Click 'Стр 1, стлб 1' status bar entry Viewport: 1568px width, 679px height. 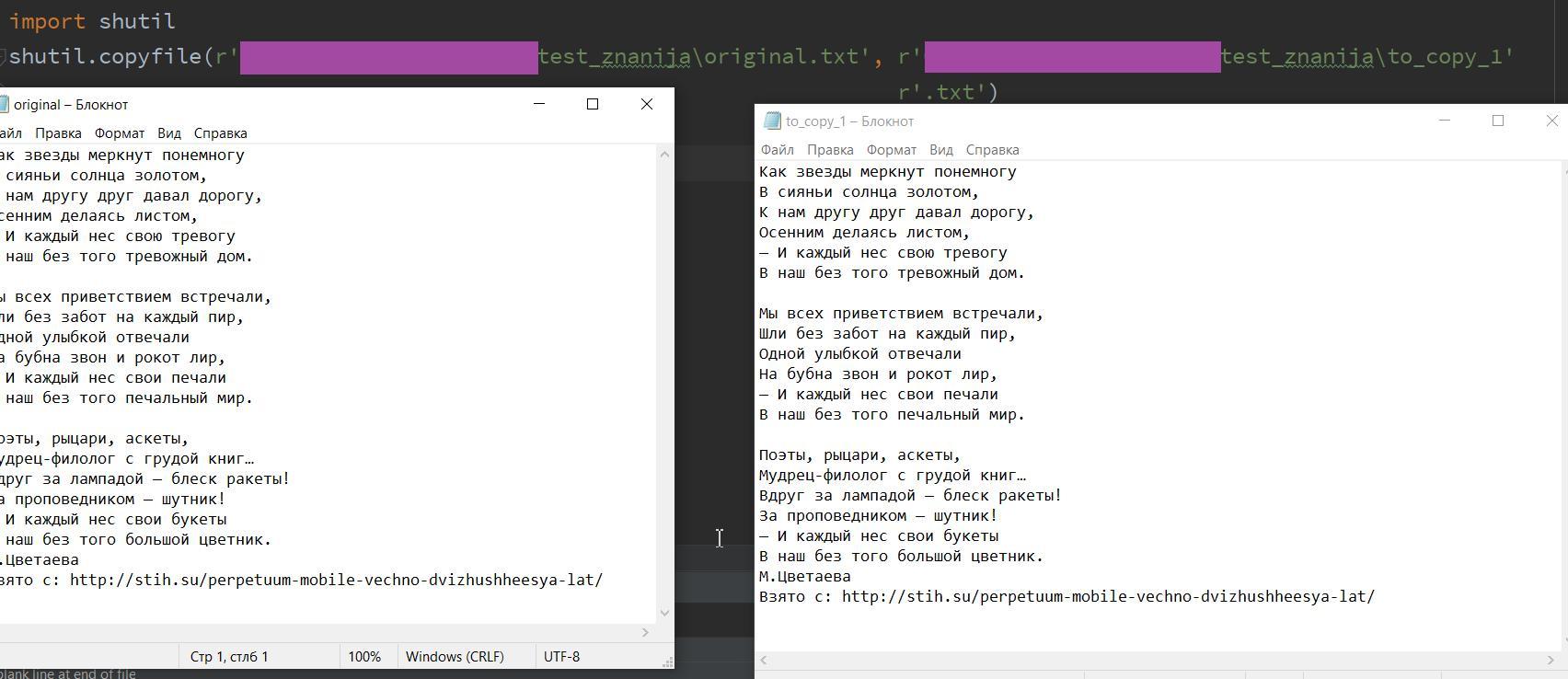coord(229,657)
